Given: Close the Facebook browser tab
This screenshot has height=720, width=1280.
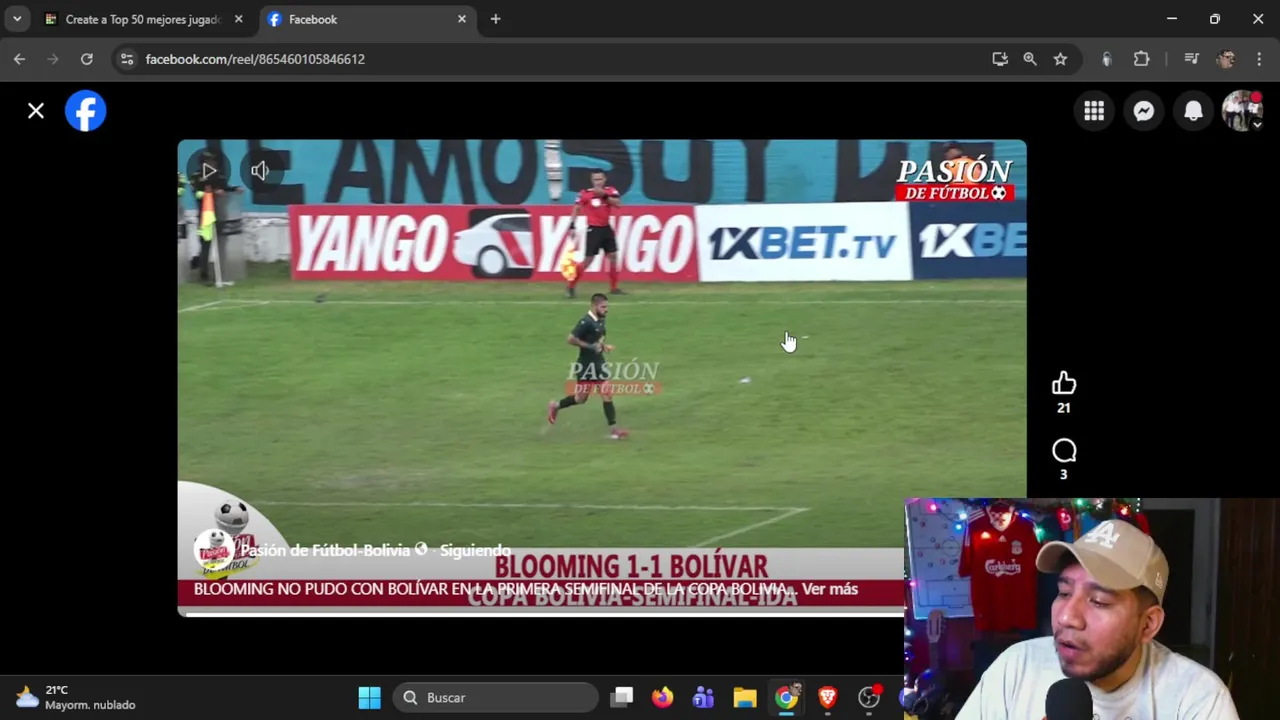Looking at the screenshot, I should point(462,19).
